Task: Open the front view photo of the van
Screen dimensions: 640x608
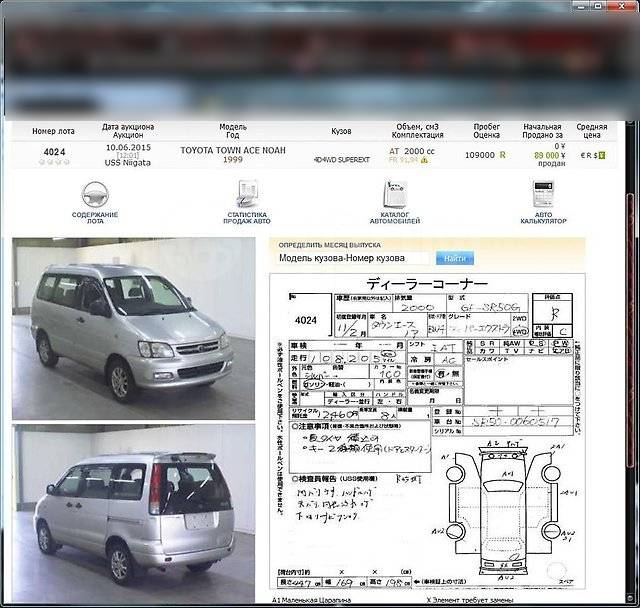Action: (133, 328)
